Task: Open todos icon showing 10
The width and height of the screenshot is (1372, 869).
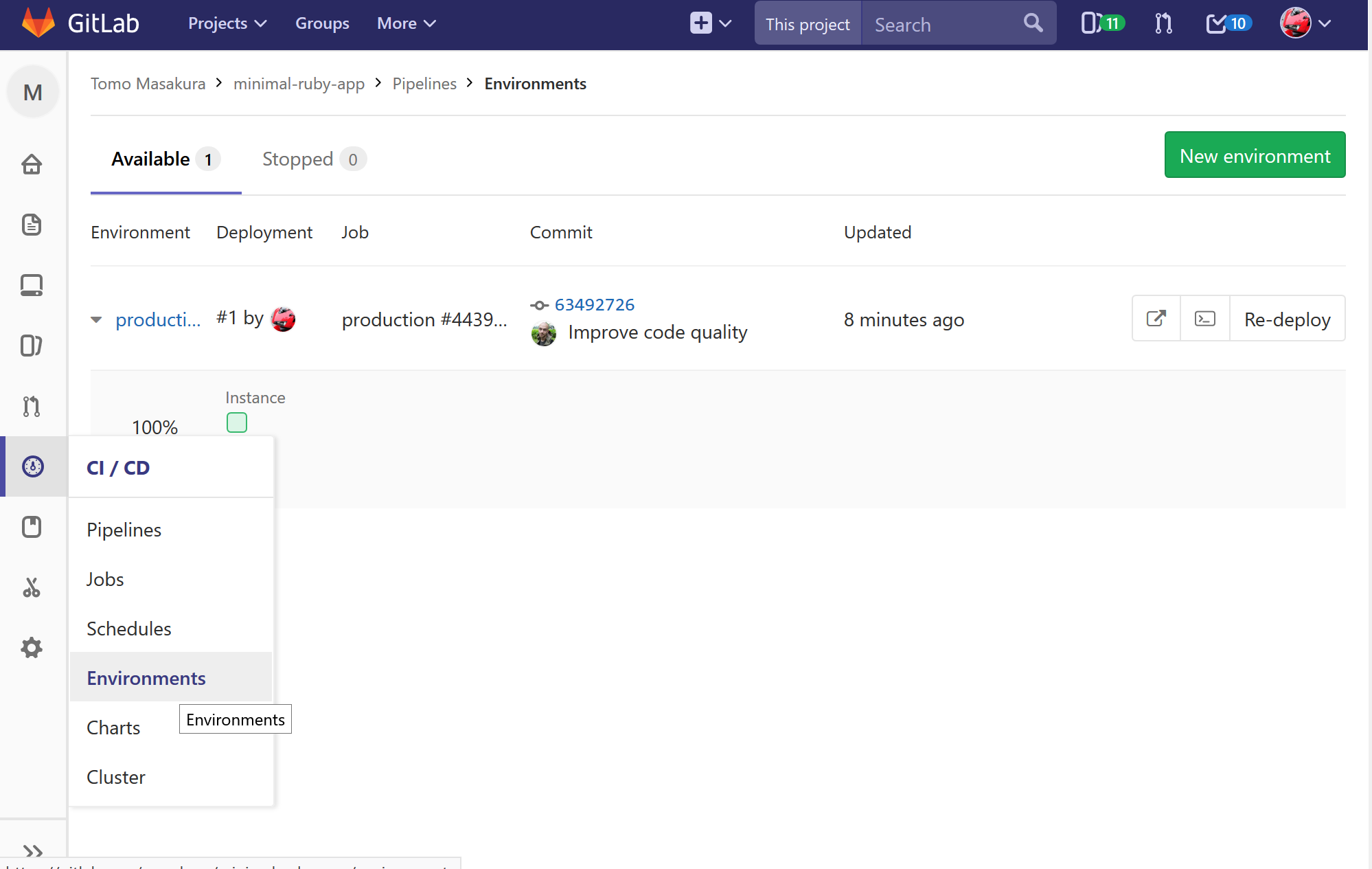Action: (x=1228, y=23)
